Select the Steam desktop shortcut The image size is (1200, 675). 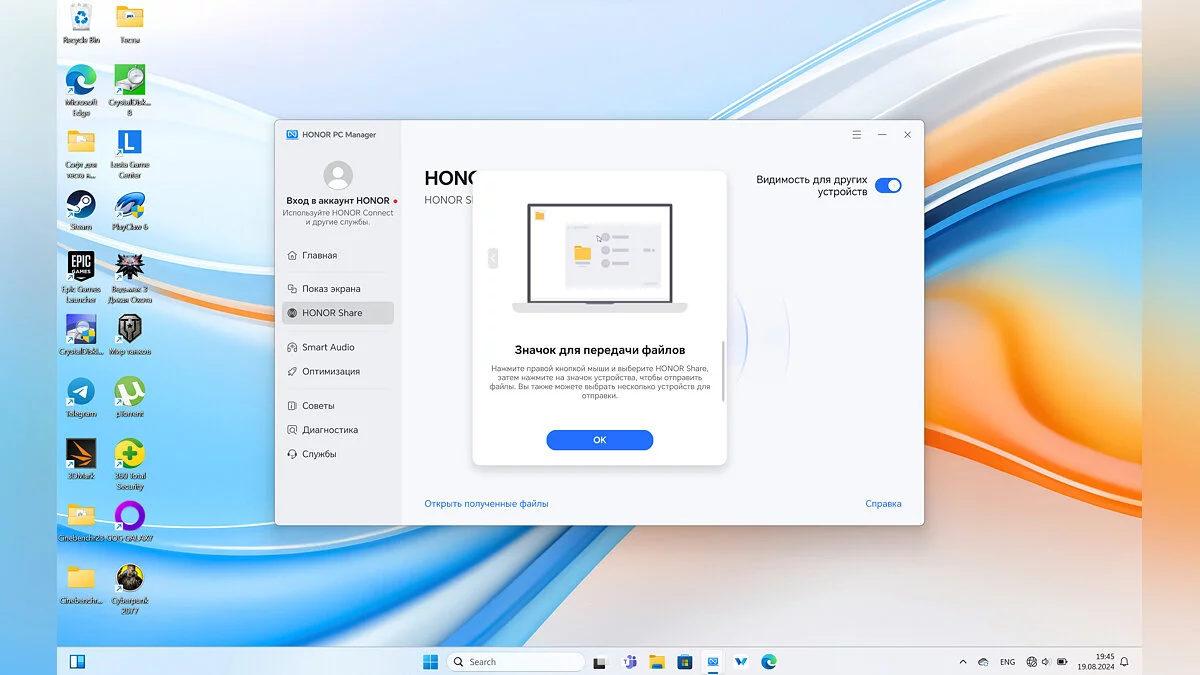pyautogui.click(x=81, y=210)
